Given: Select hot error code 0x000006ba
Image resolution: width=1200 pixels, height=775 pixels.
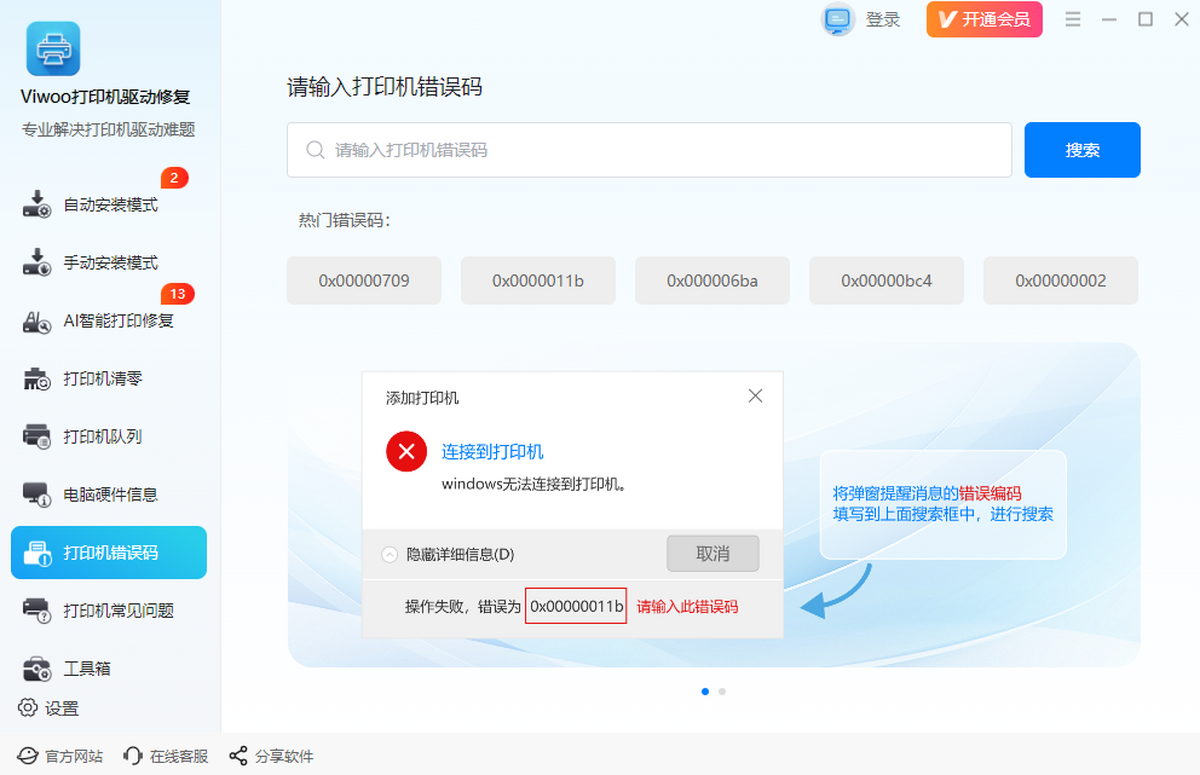Looking at the screenshot, I should [x=712, y=281].
